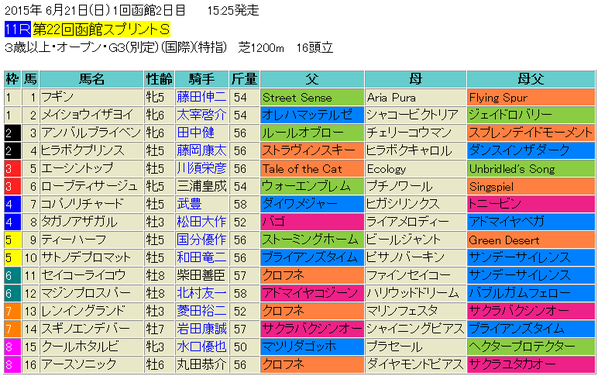598x376 pixels.
Task: Open jockey link 菱田裕二
Action: click(201, 311)
